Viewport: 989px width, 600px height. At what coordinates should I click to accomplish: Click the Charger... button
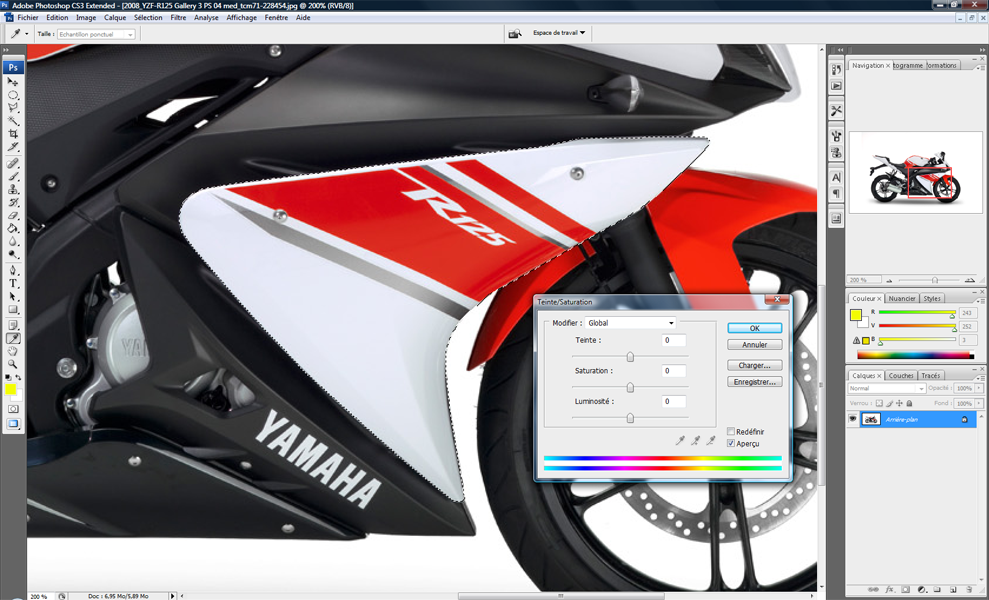click(754, 365)
